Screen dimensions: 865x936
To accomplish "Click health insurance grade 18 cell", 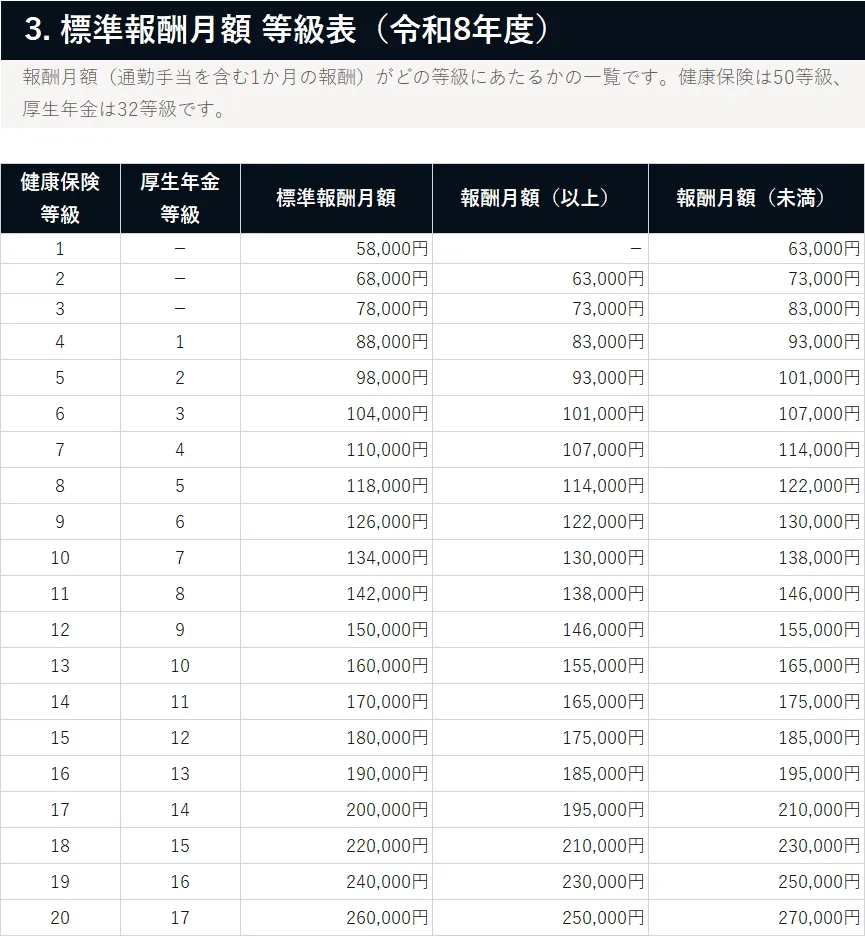I will click(x=60, y=845).
